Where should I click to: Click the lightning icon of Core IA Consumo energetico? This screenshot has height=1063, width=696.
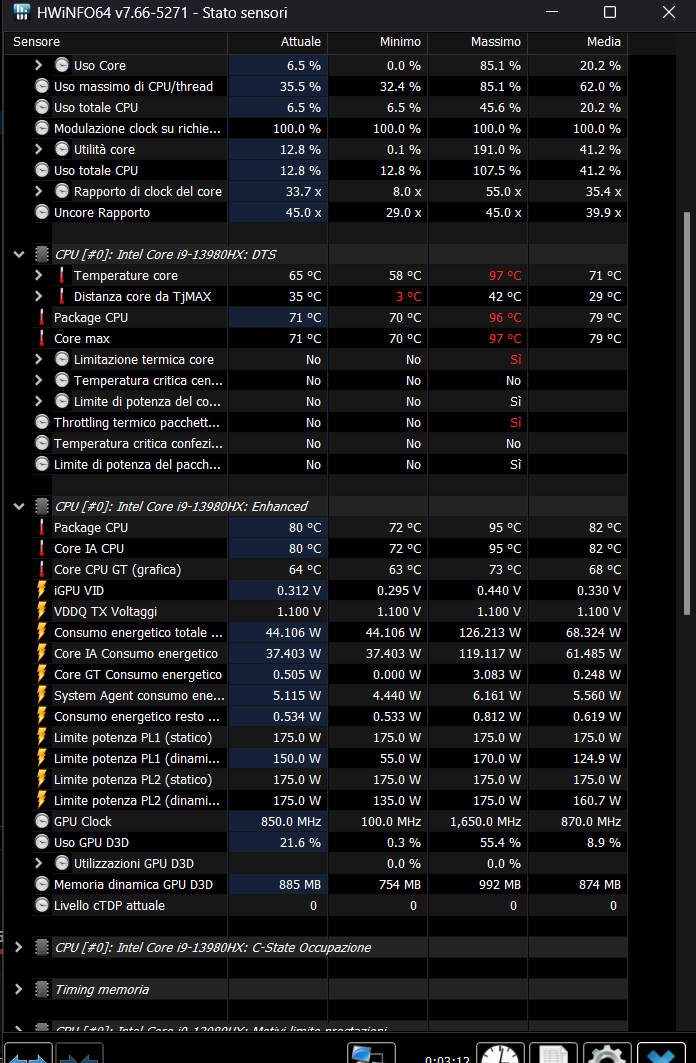(42, 654)
